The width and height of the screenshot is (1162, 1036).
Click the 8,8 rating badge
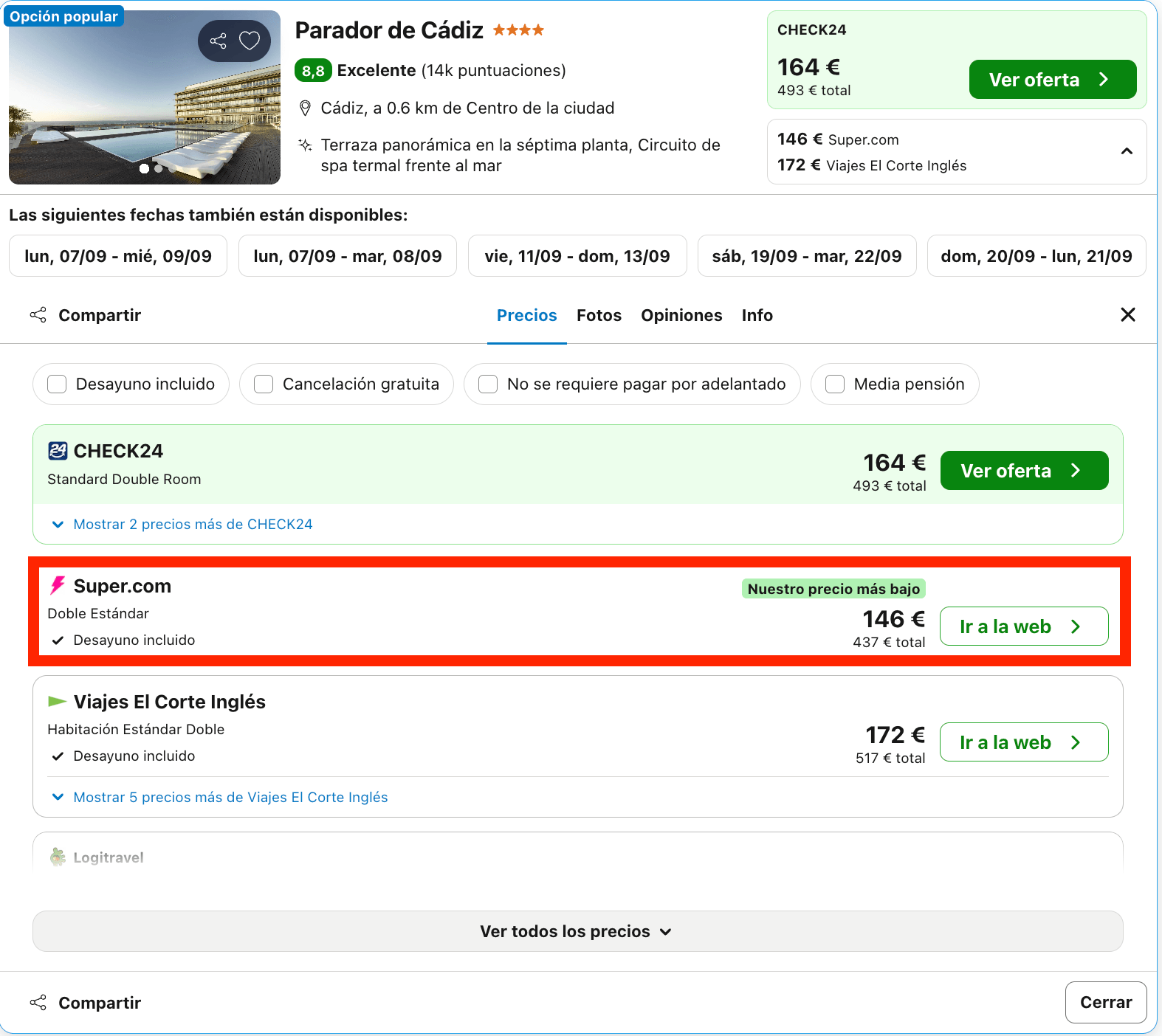(313, 71)
